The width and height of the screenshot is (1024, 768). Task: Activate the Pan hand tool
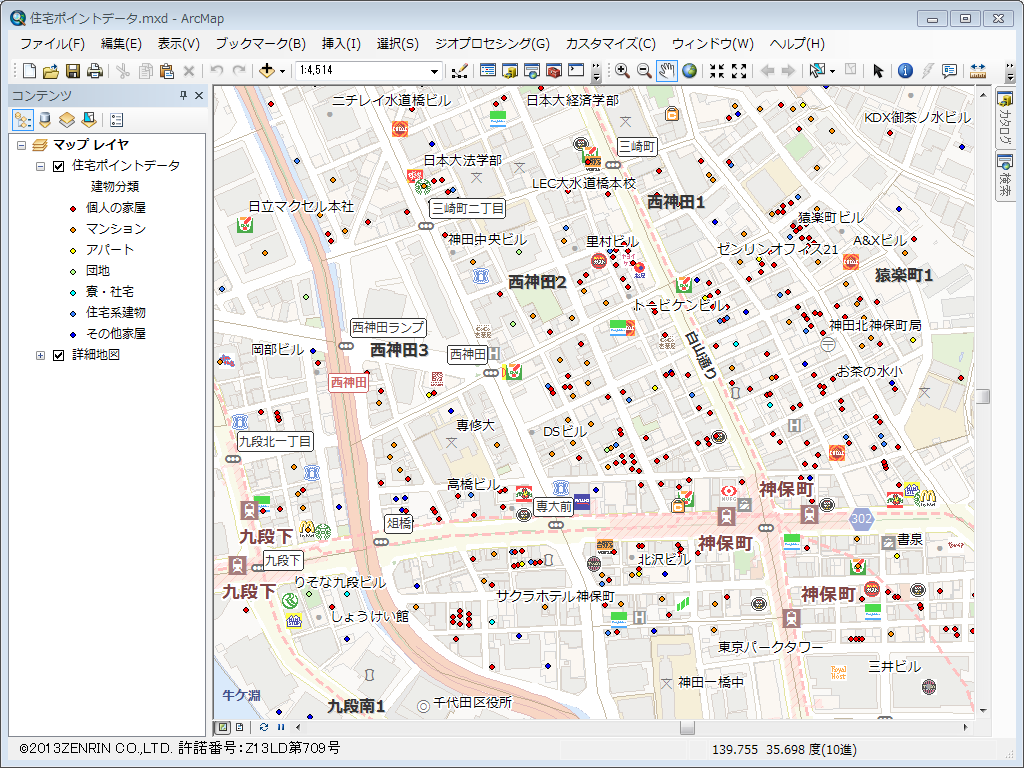tap(666, 71)
